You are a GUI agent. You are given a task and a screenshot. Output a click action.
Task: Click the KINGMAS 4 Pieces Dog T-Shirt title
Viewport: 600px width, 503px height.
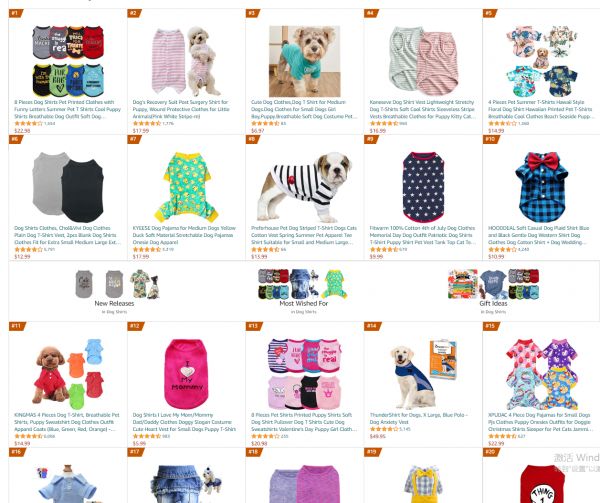pos(67,422)
